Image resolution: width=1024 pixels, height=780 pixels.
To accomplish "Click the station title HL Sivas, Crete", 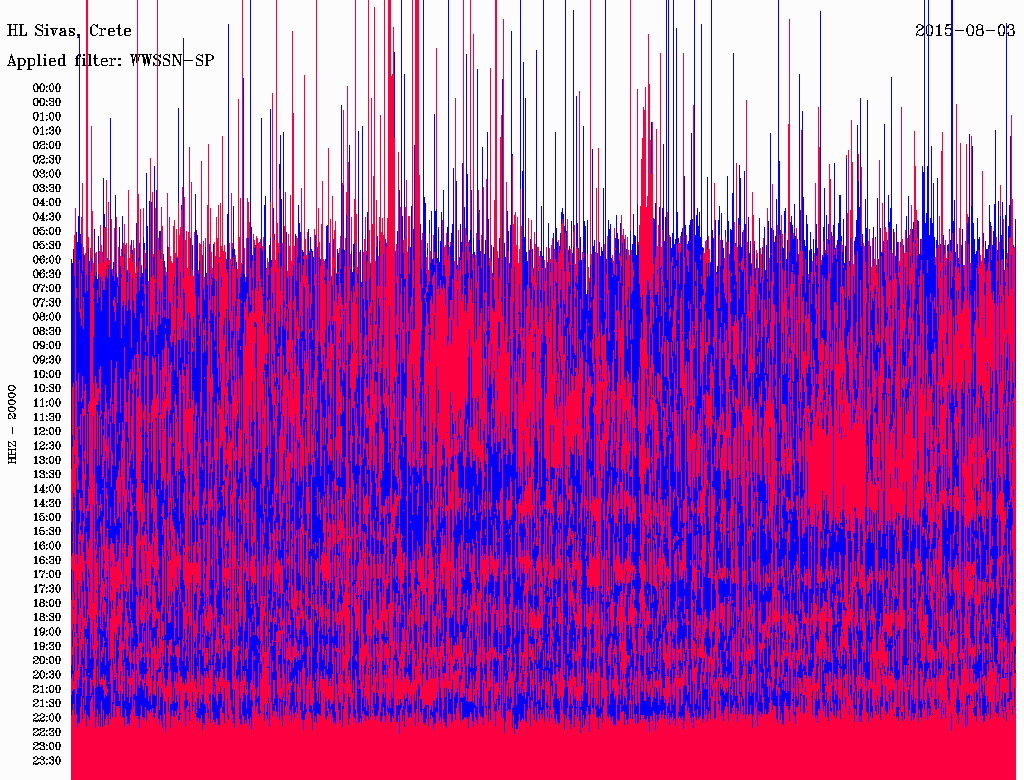I will coord(69,31).
